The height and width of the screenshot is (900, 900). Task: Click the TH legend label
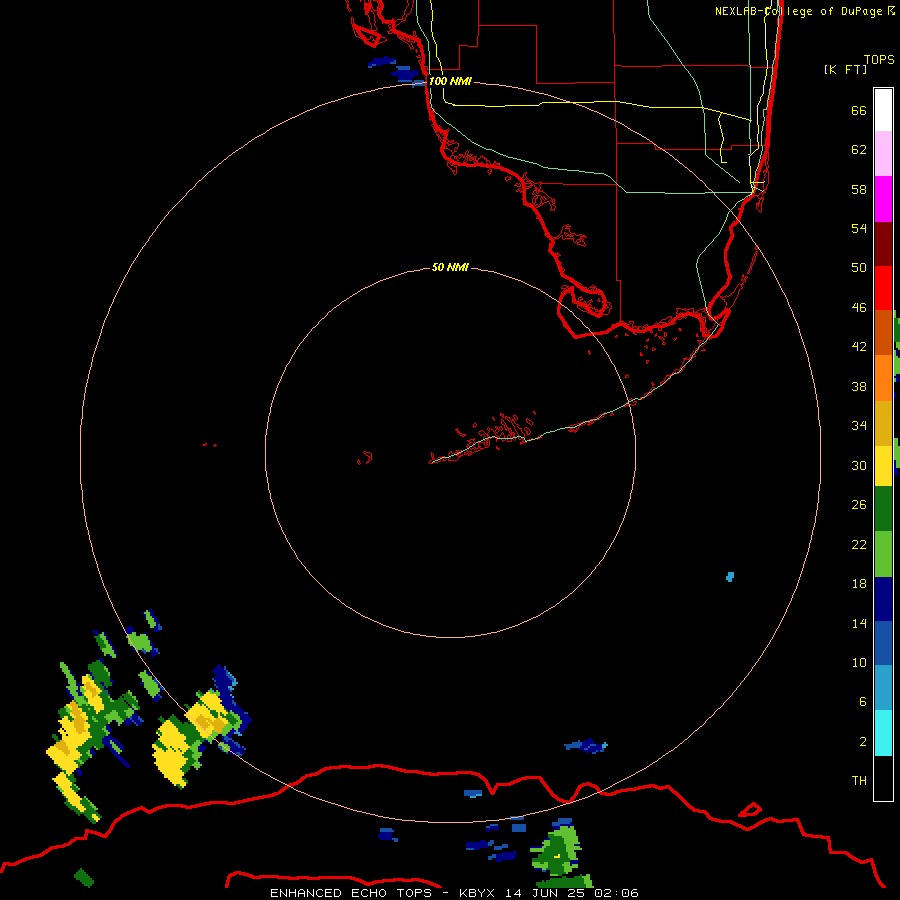click(x=859, y=780)
